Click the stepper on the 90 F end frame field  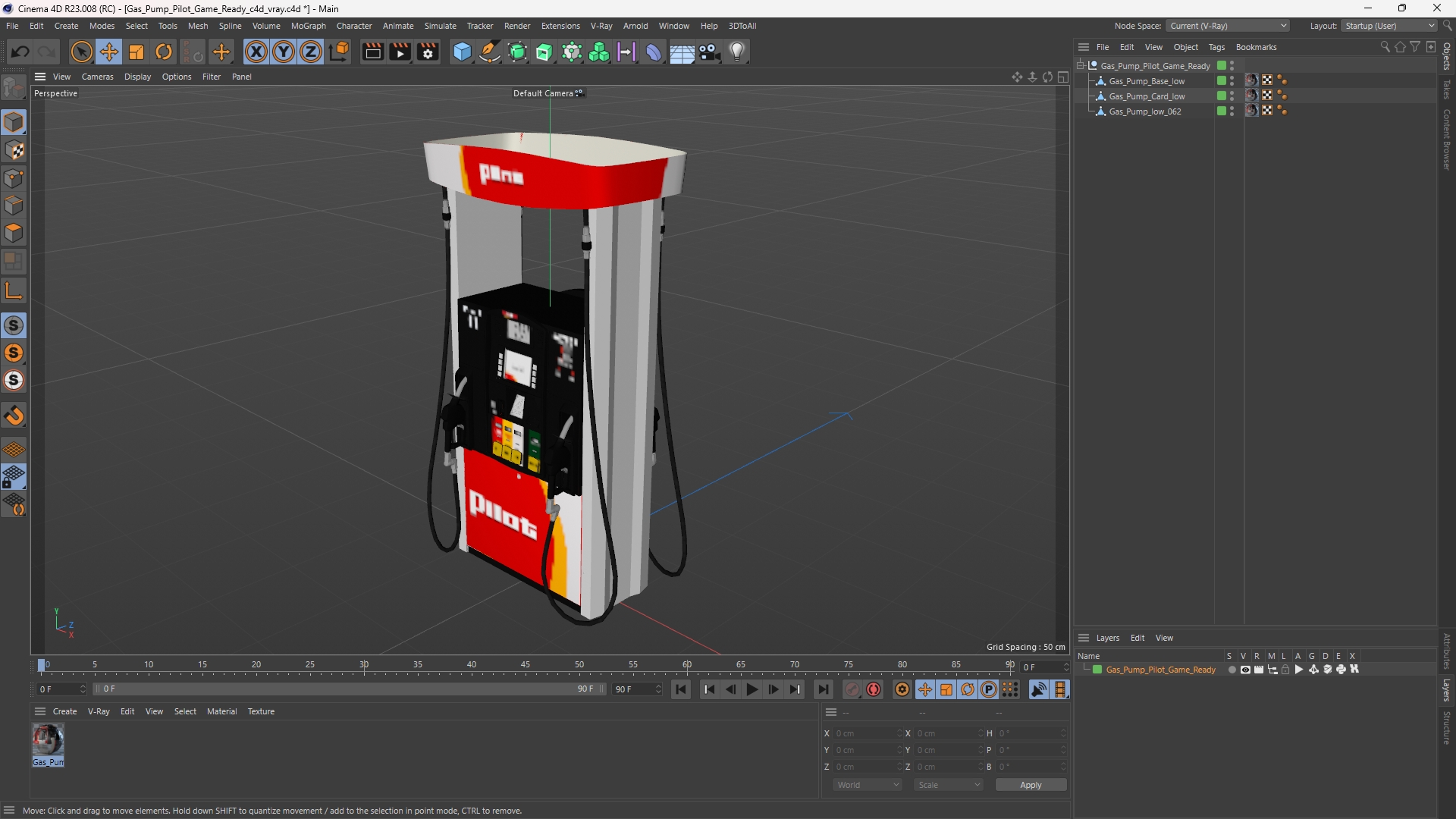point(658,689)
